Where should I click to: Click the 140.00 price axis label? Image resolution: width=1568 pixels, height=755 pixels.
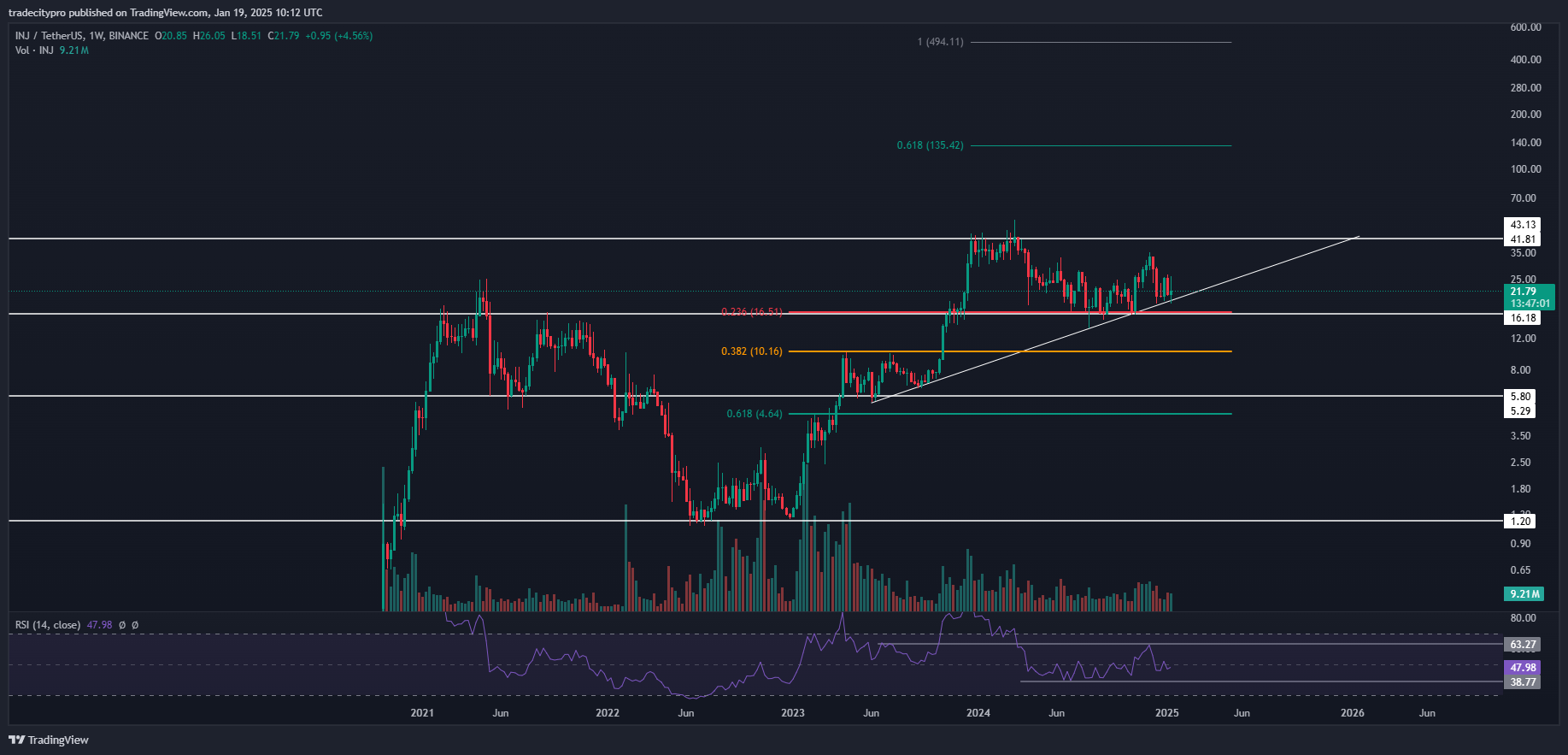[1525, 143]
